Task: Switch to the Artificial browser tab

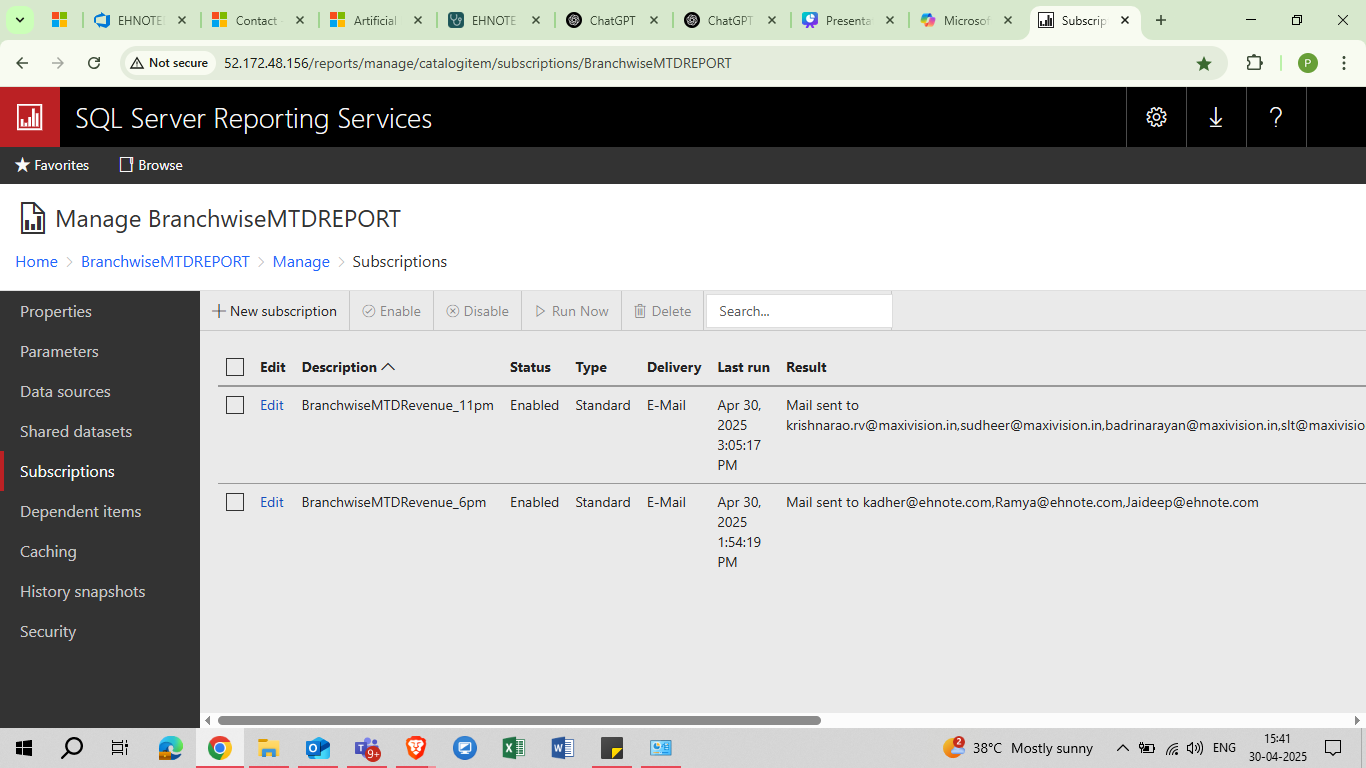Action: (376, 20)
